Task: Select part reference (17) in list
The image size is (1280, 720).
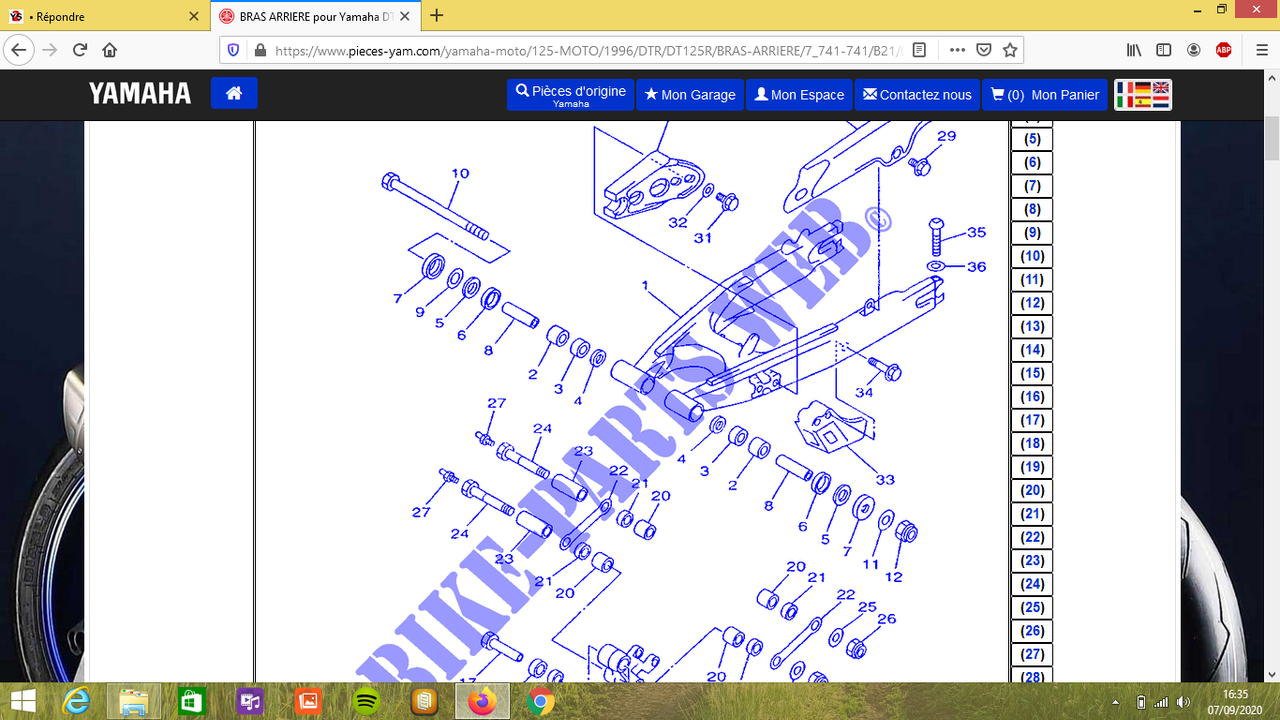Action: [x=1032, y=420]
